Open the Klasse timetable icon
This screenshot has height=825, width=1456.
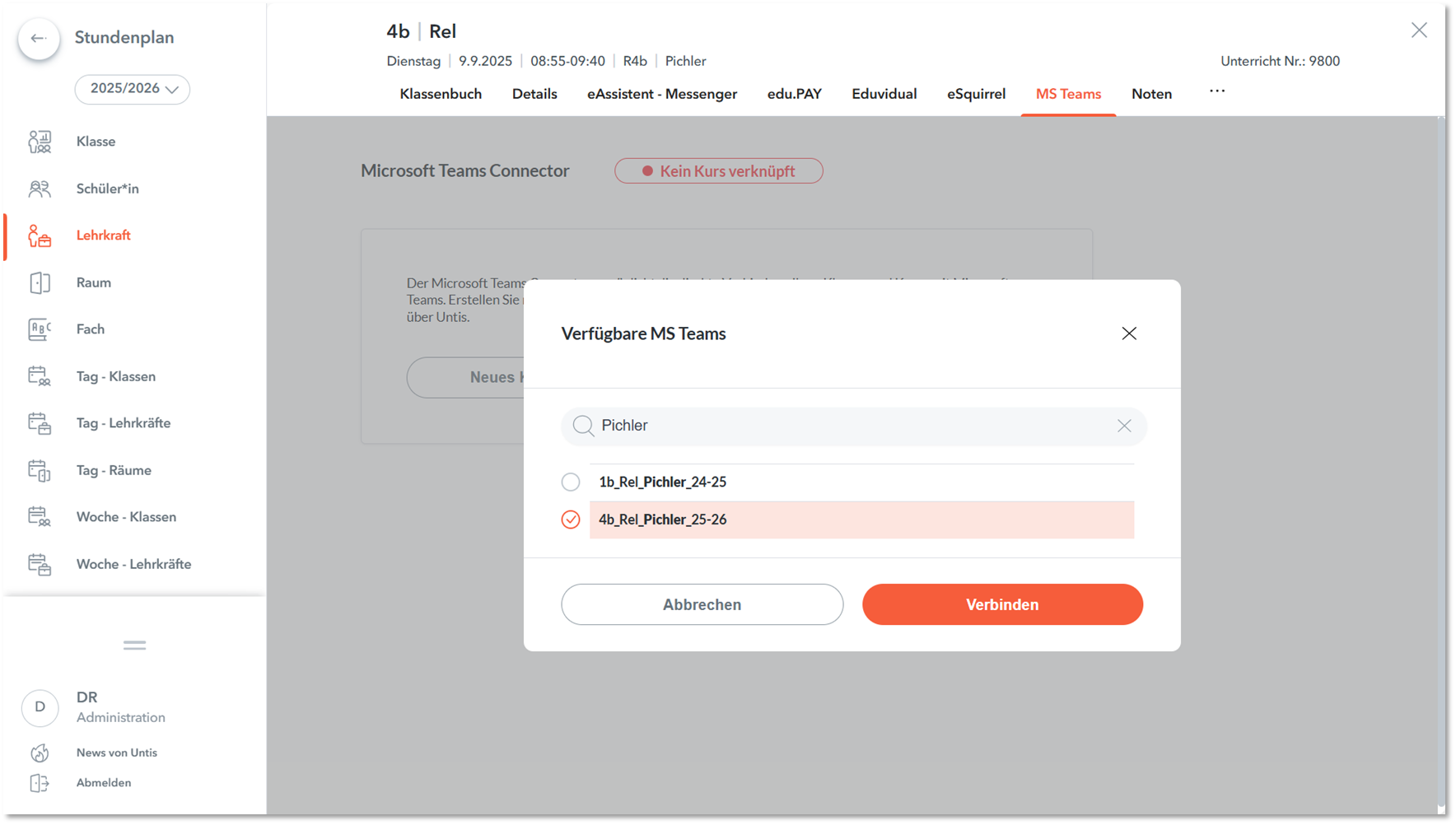[x=40, y=142]
